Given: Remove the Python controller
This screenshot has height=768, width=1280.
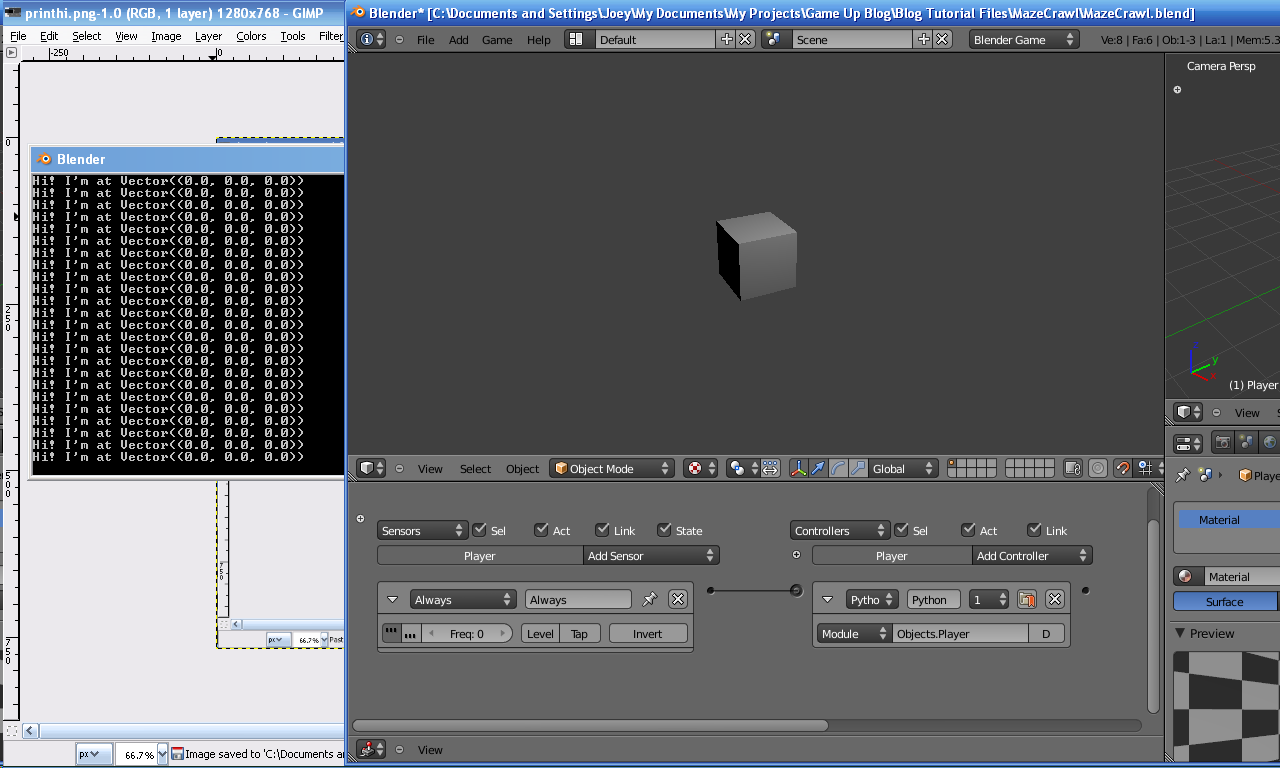Looking at the screenshot, I should tap(1054, 600).
